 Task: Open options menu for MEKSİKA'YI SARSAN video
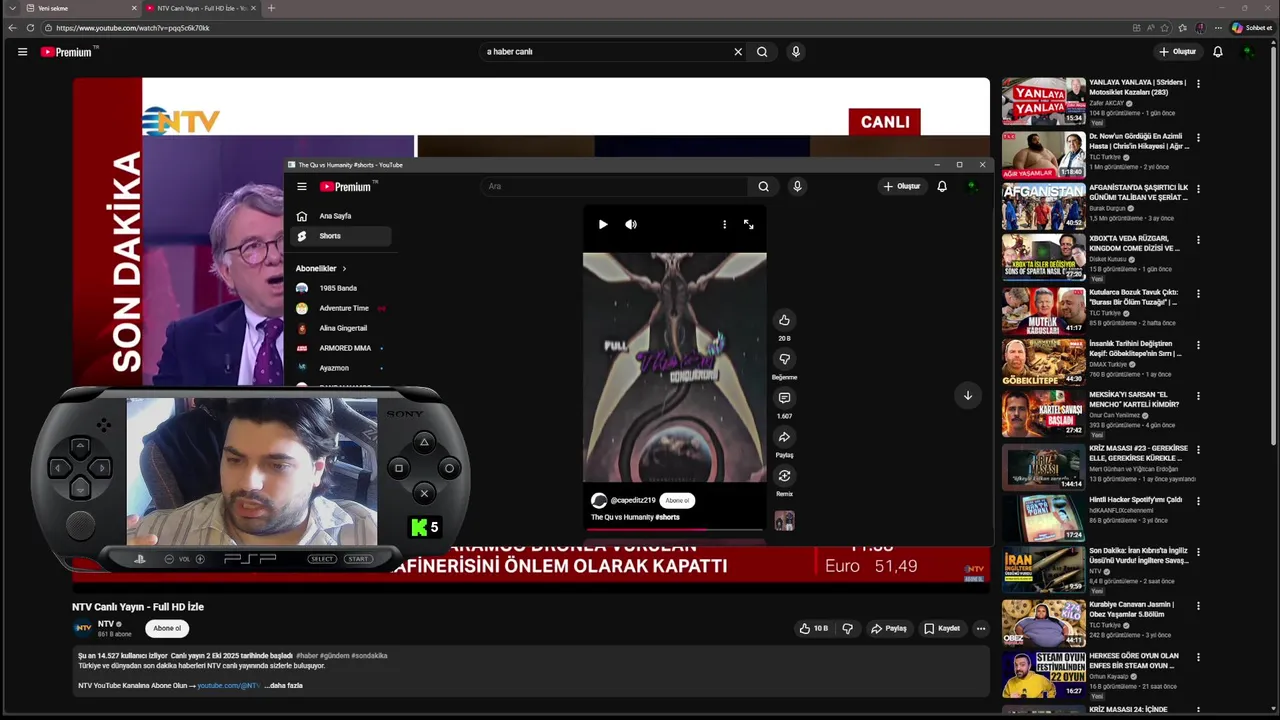1198,397
